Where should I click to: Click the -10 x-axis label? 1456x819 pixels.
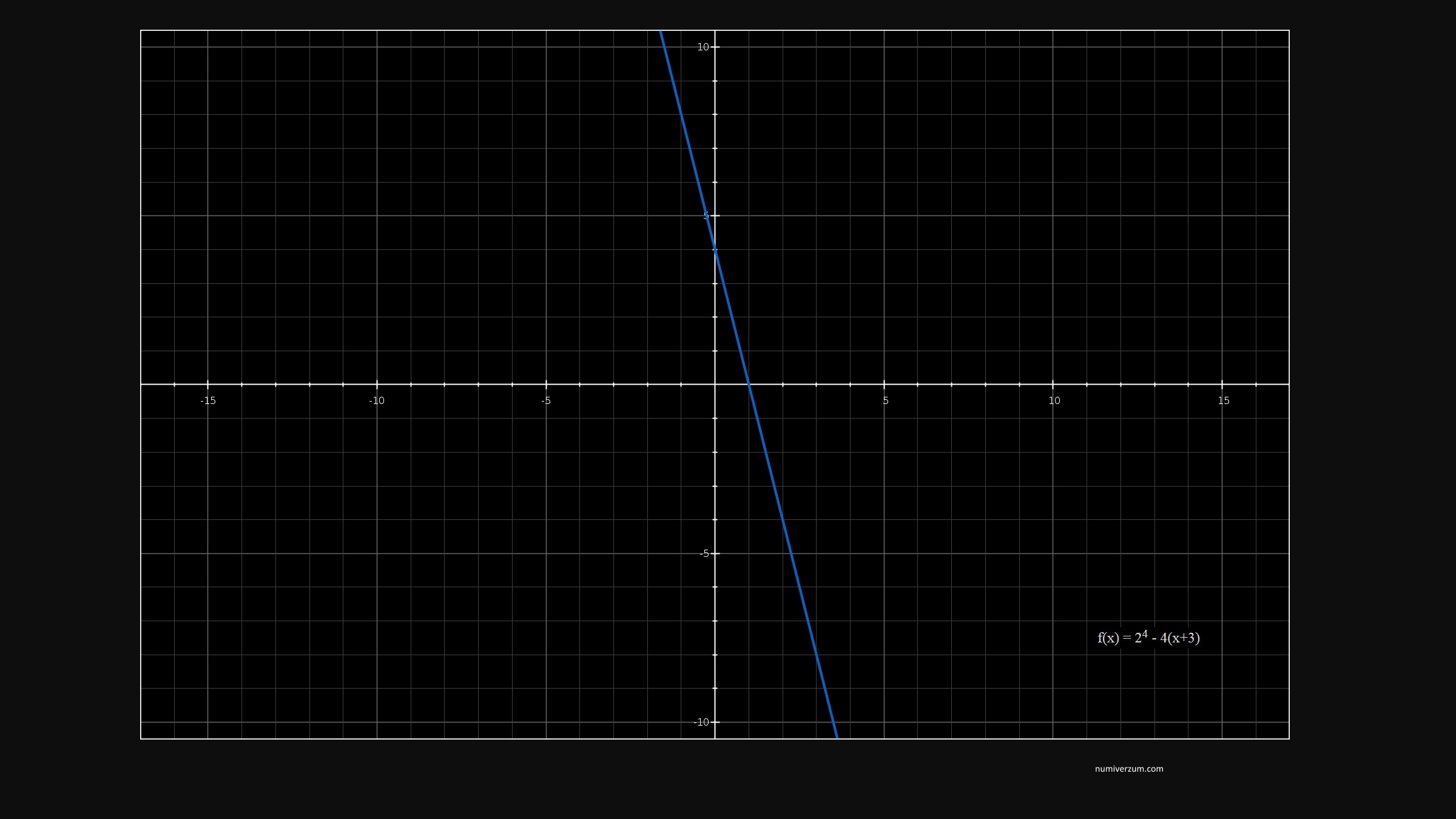pos(377,401)
